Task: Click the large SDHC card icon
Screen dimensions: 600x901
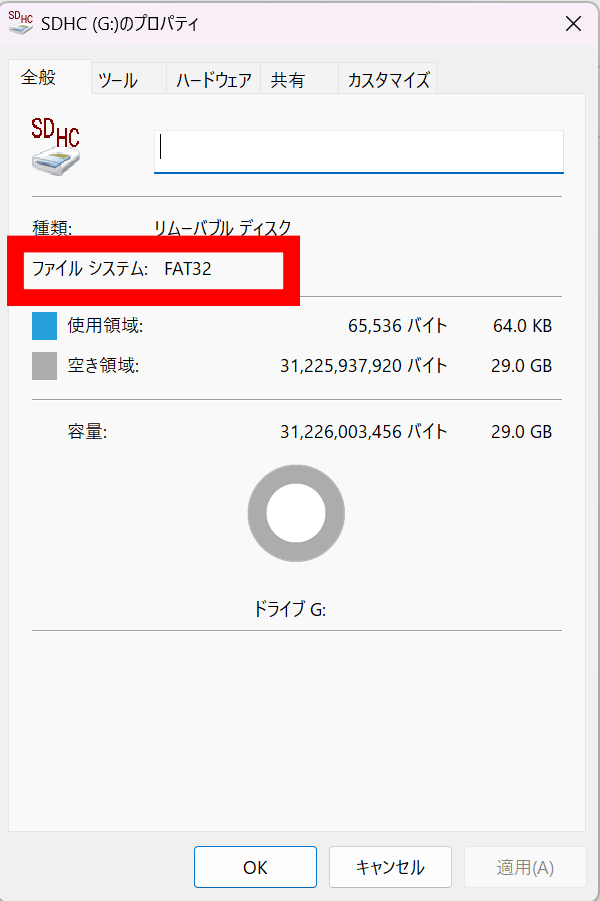Action: 56,147
